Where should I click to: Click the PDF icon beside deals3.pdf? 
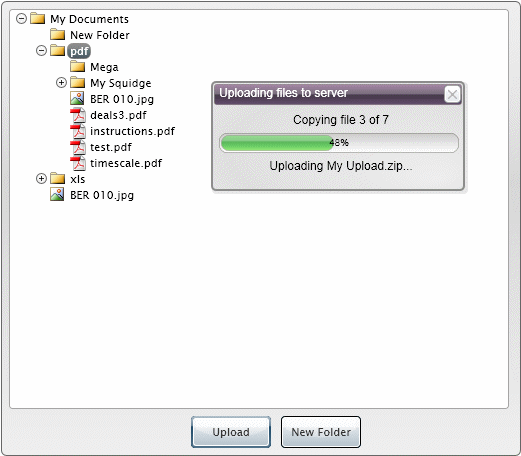coord(78,115)
